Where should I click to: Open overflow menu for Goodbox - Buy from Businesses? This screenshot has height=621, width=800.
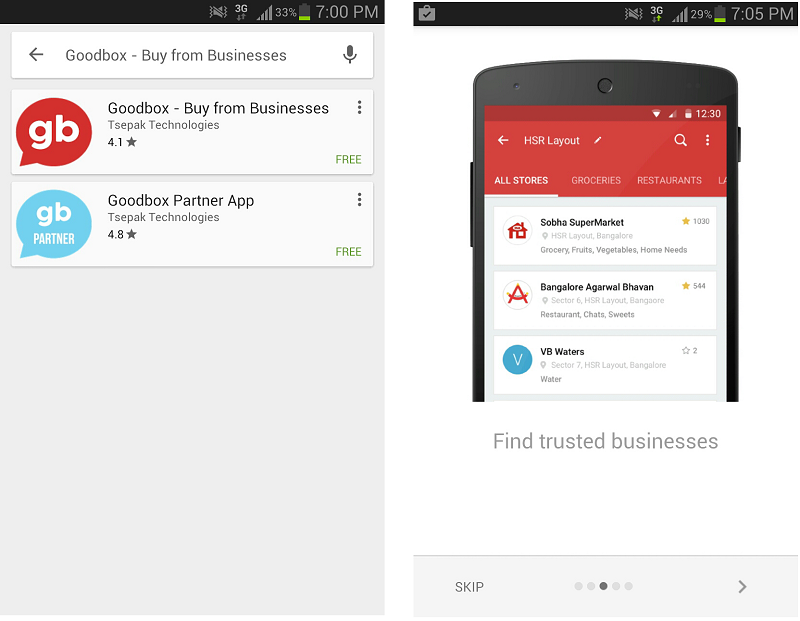(360, 107)
